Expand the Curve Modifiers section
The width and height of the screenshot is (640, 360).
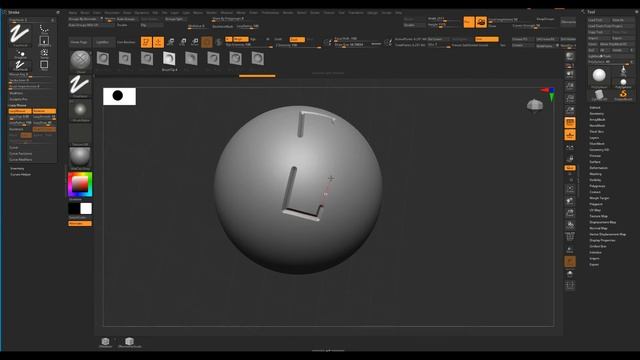pyautogui.click(x=20, y=160)
